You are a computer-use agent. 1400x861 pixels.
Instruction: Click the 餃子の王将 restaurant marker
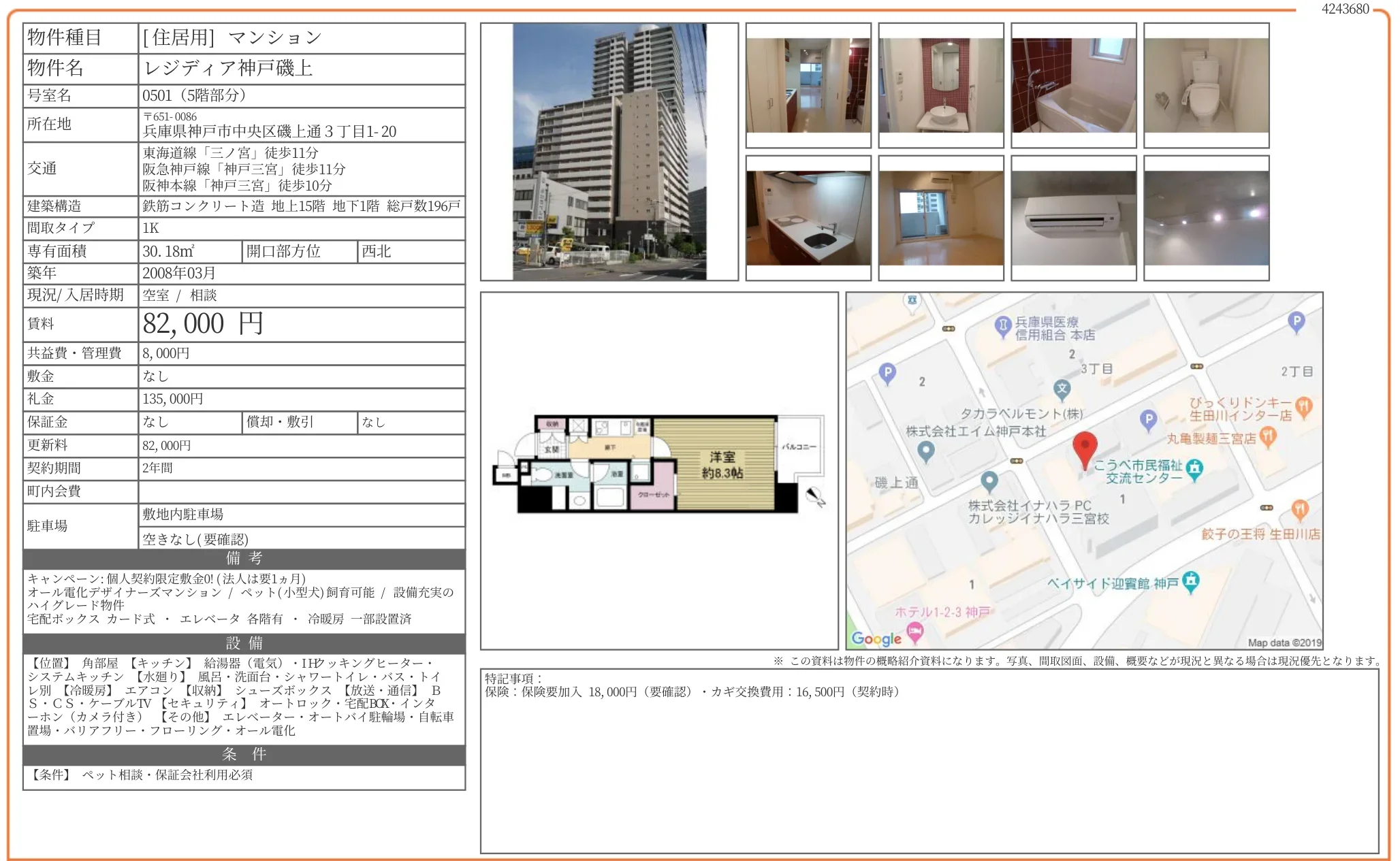point(1299,508)
